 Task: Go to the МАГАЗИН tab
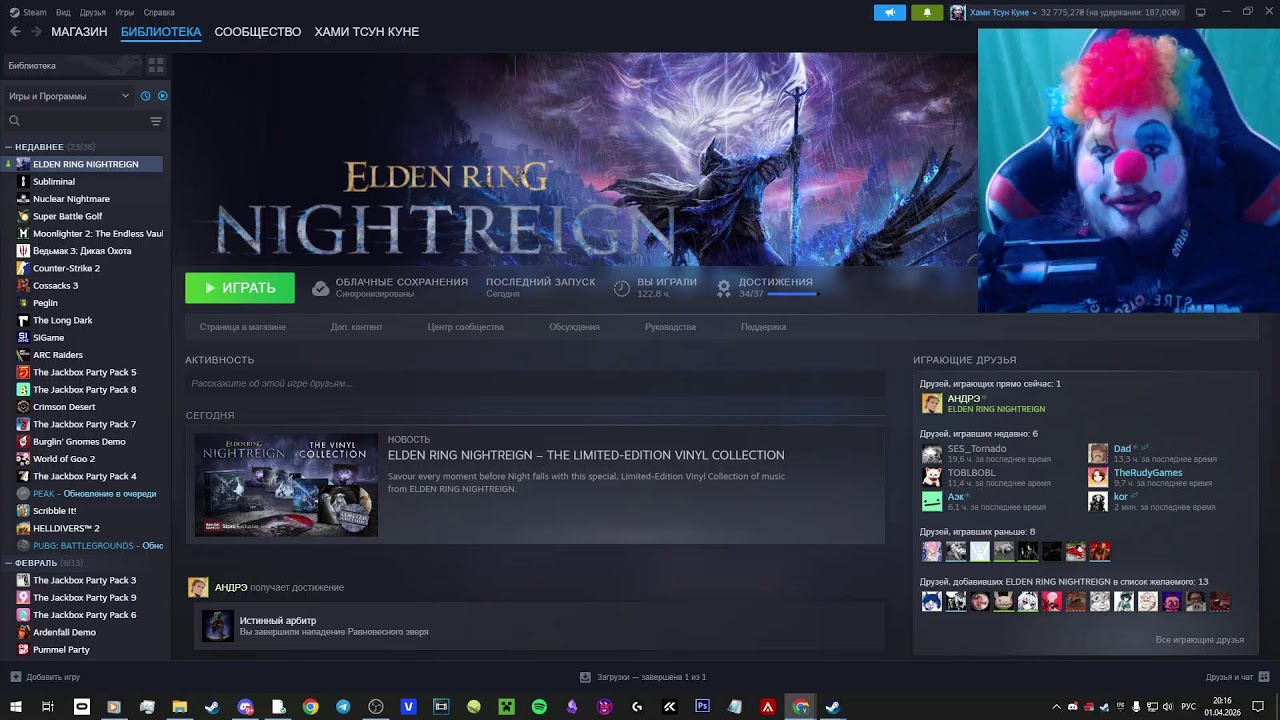79,32
